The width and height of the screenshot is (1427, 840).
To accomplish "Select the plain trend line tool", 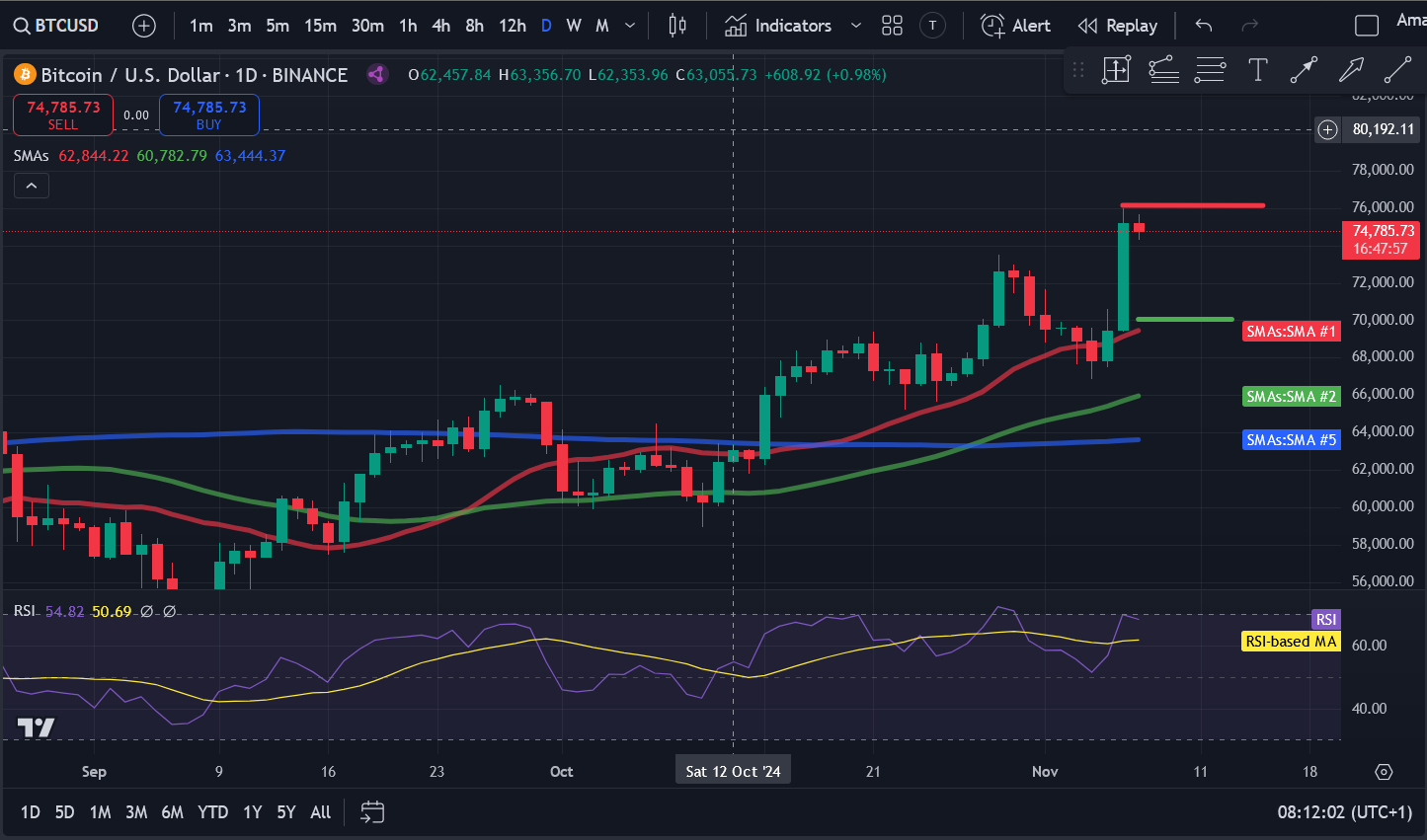I will (x=1397, y=70).
